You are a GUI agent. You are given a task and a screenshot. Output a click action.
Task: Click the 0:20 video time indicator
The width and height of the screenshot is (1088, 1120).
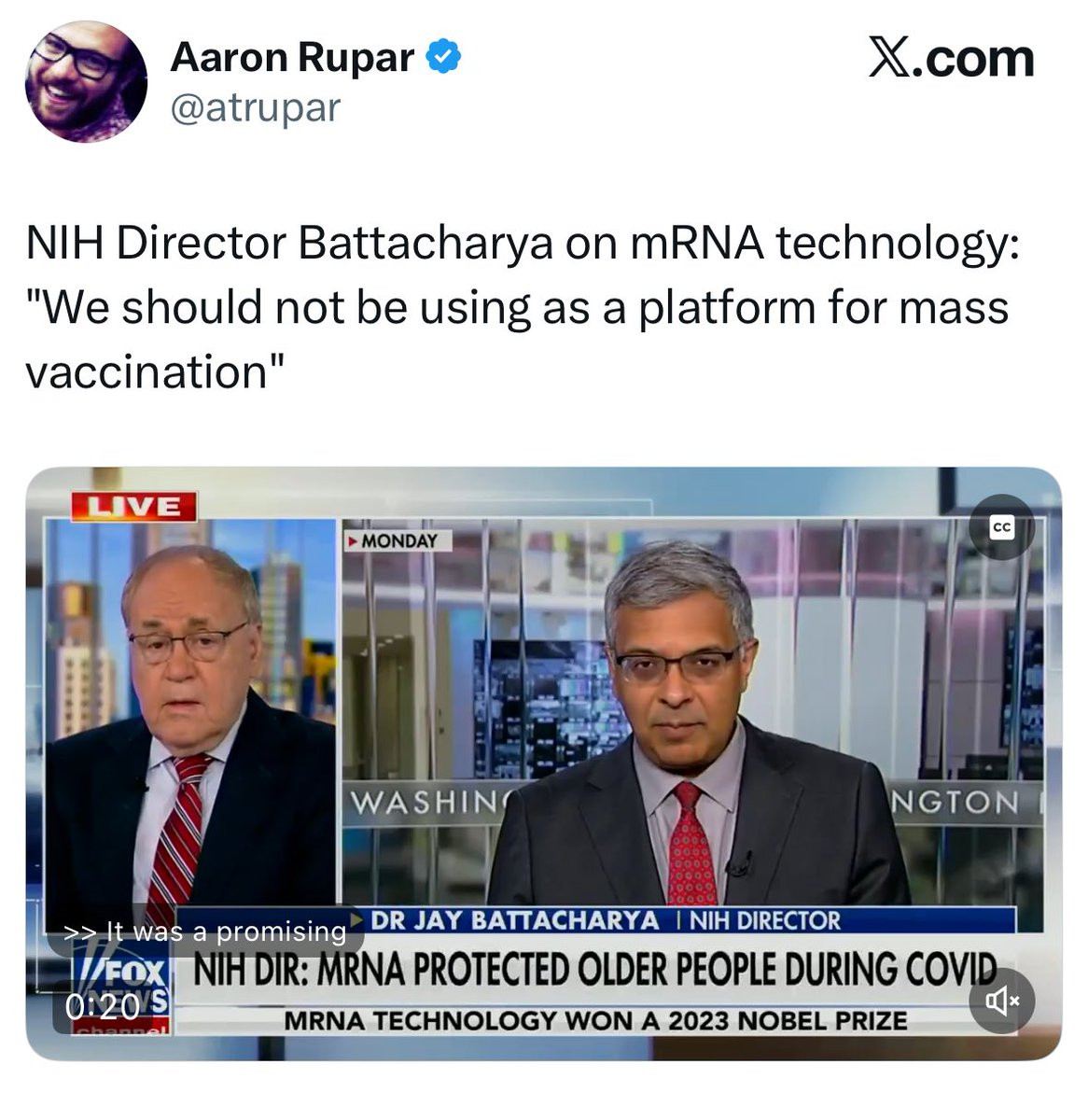click(102, 1005)
